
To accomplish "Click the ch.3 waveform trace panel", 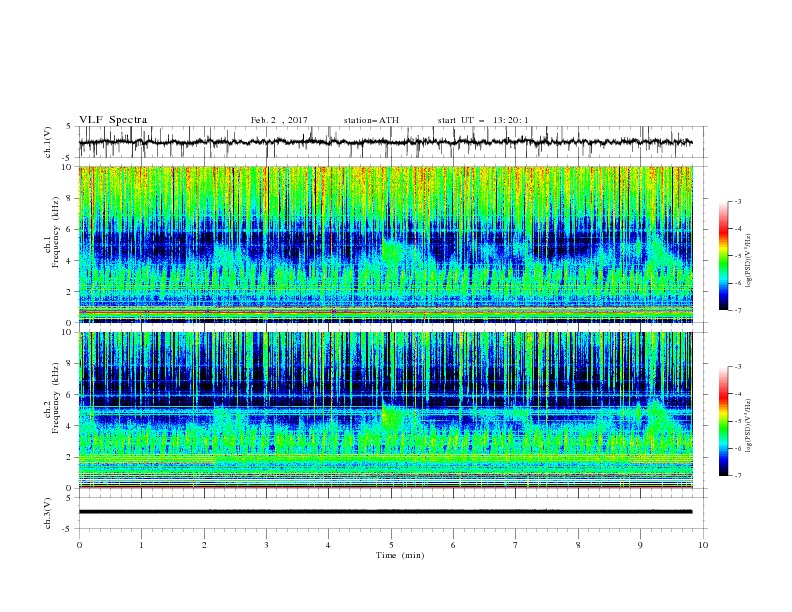I will point(392,513).
